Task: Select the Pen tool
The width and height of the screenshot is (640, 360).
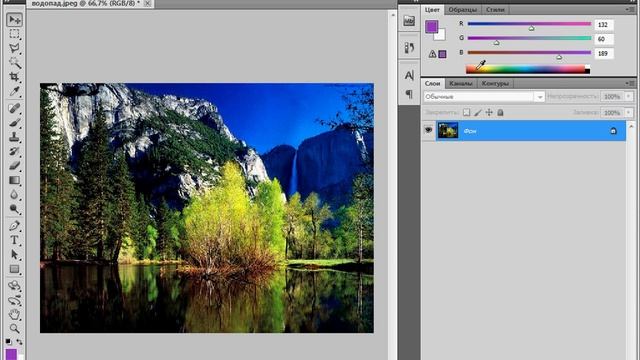Action: pyautogui.click(x=14, y=225)
